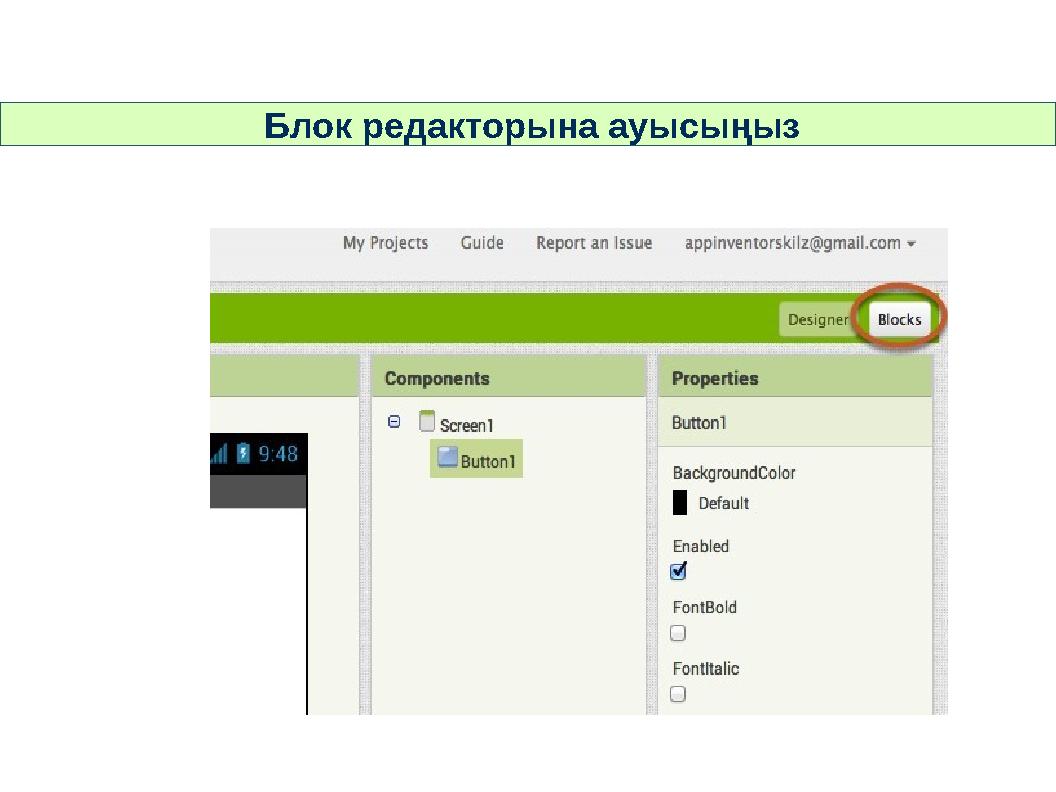Click the Components panel header
Screen dimensions: 1056x792
coord(508,378)
